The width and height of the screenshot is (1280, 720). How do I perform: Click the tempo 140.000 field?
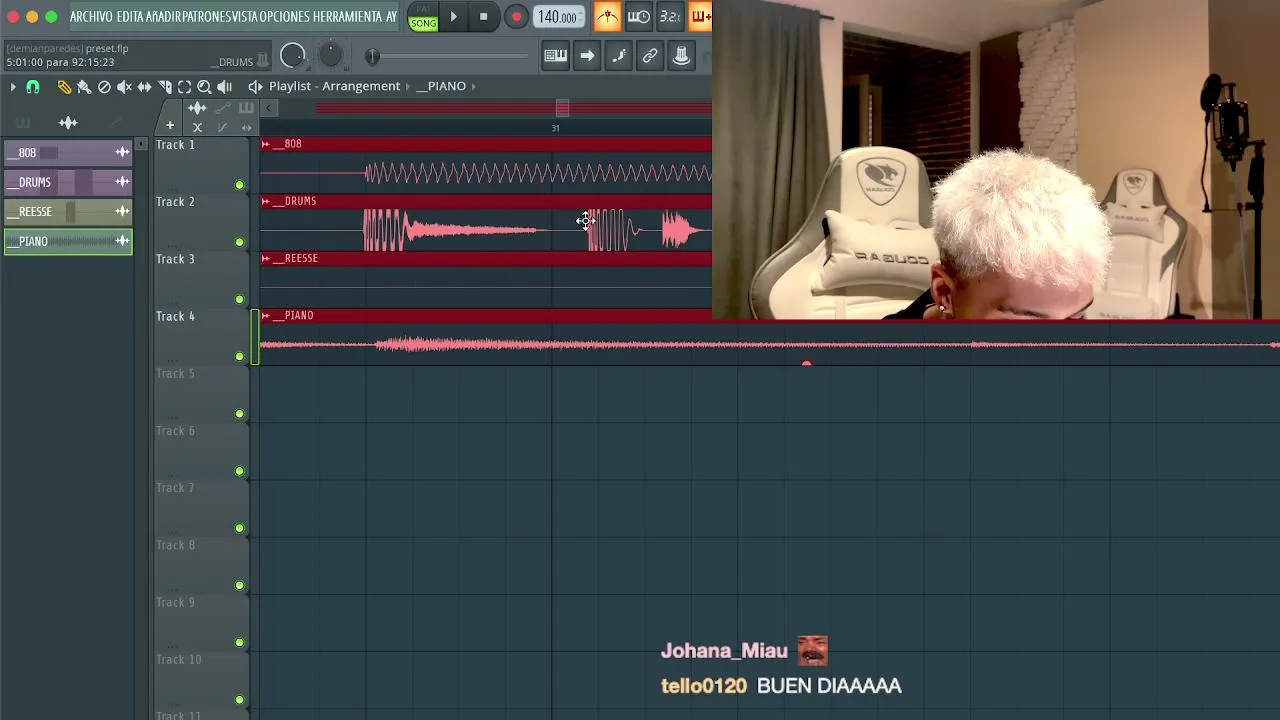(557, 17)
